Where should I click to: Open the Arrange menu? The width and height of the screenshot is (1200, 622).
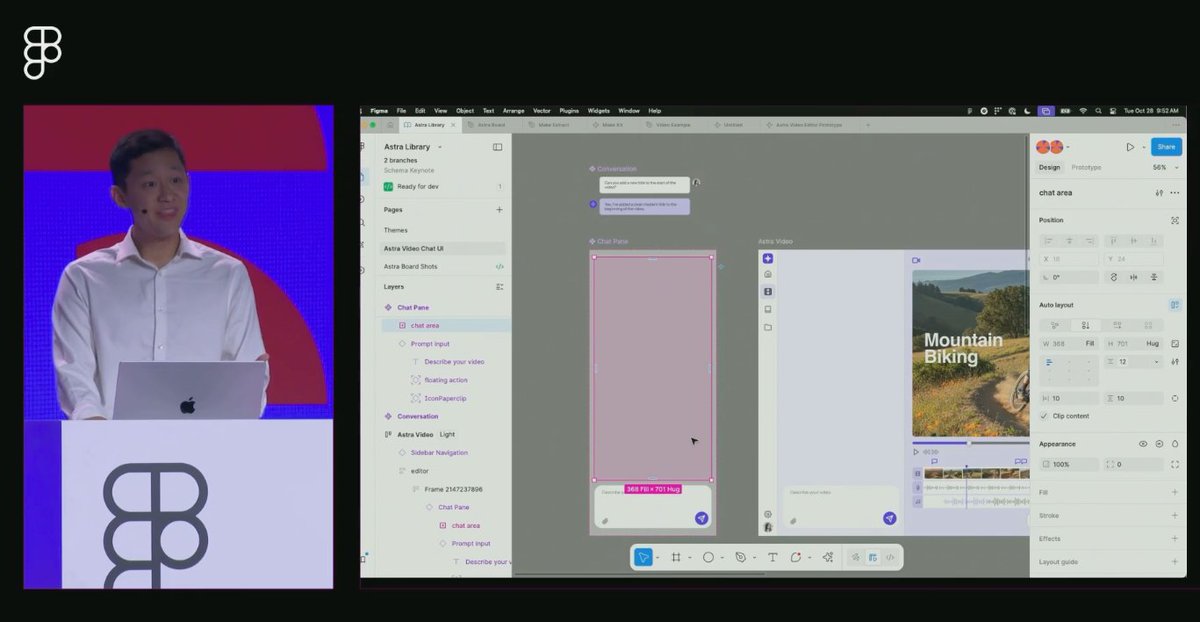coord(513,111)
